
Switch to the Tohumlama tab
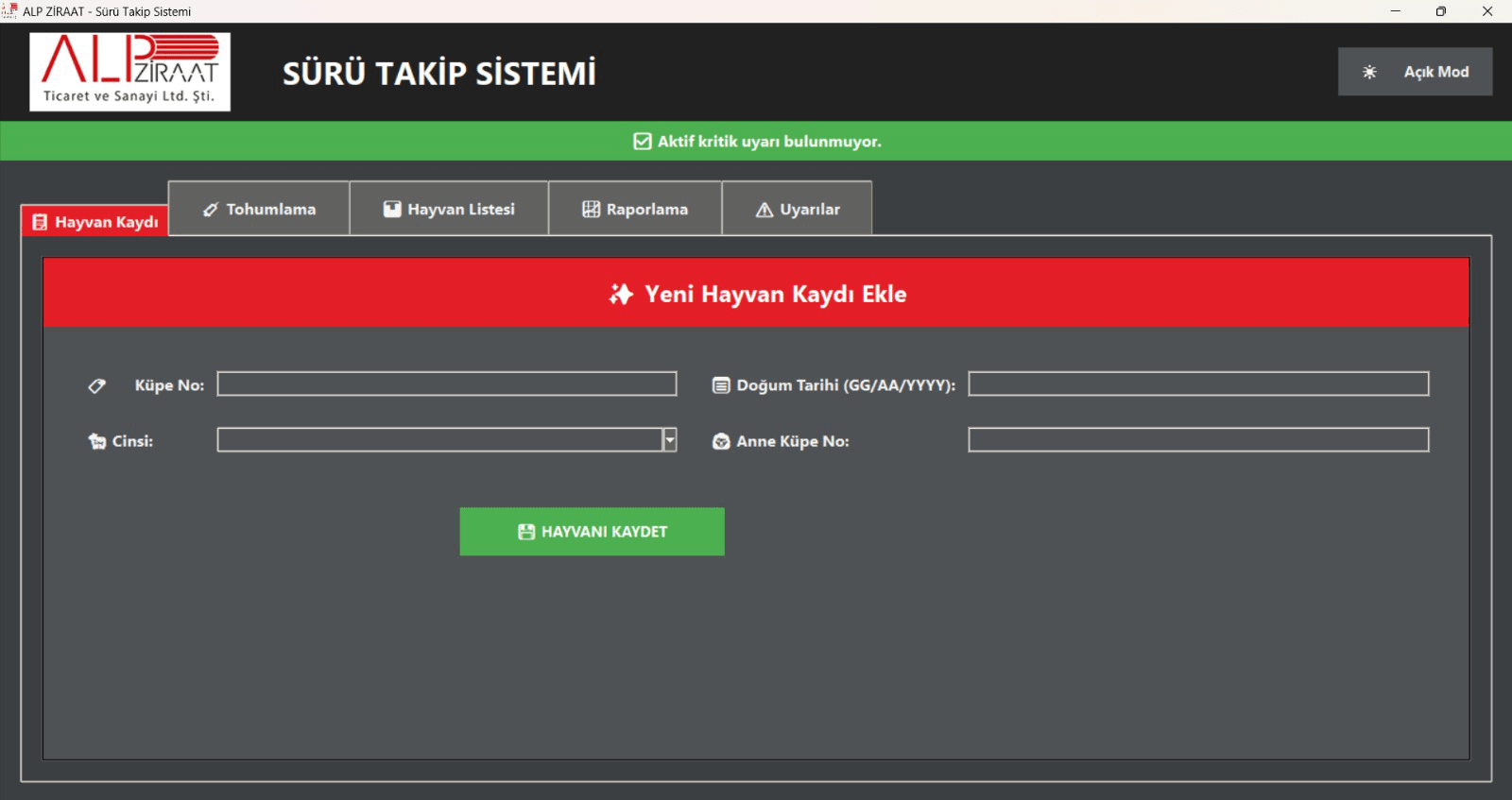point(259,209)
